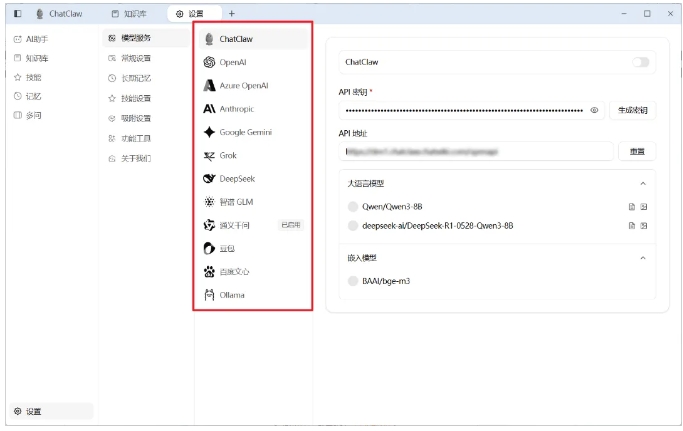This screenshot has height=431, width=683.
Task: Collapse the 大语言模型 section
Action: [642, 184]
